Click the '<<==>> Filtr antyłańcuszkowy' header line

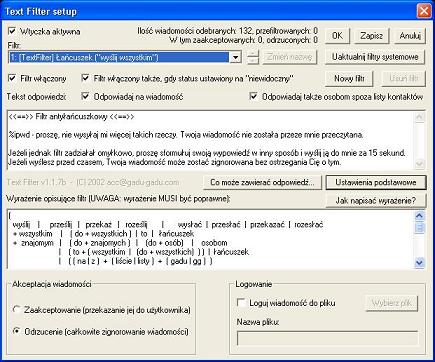pos(71,117)
